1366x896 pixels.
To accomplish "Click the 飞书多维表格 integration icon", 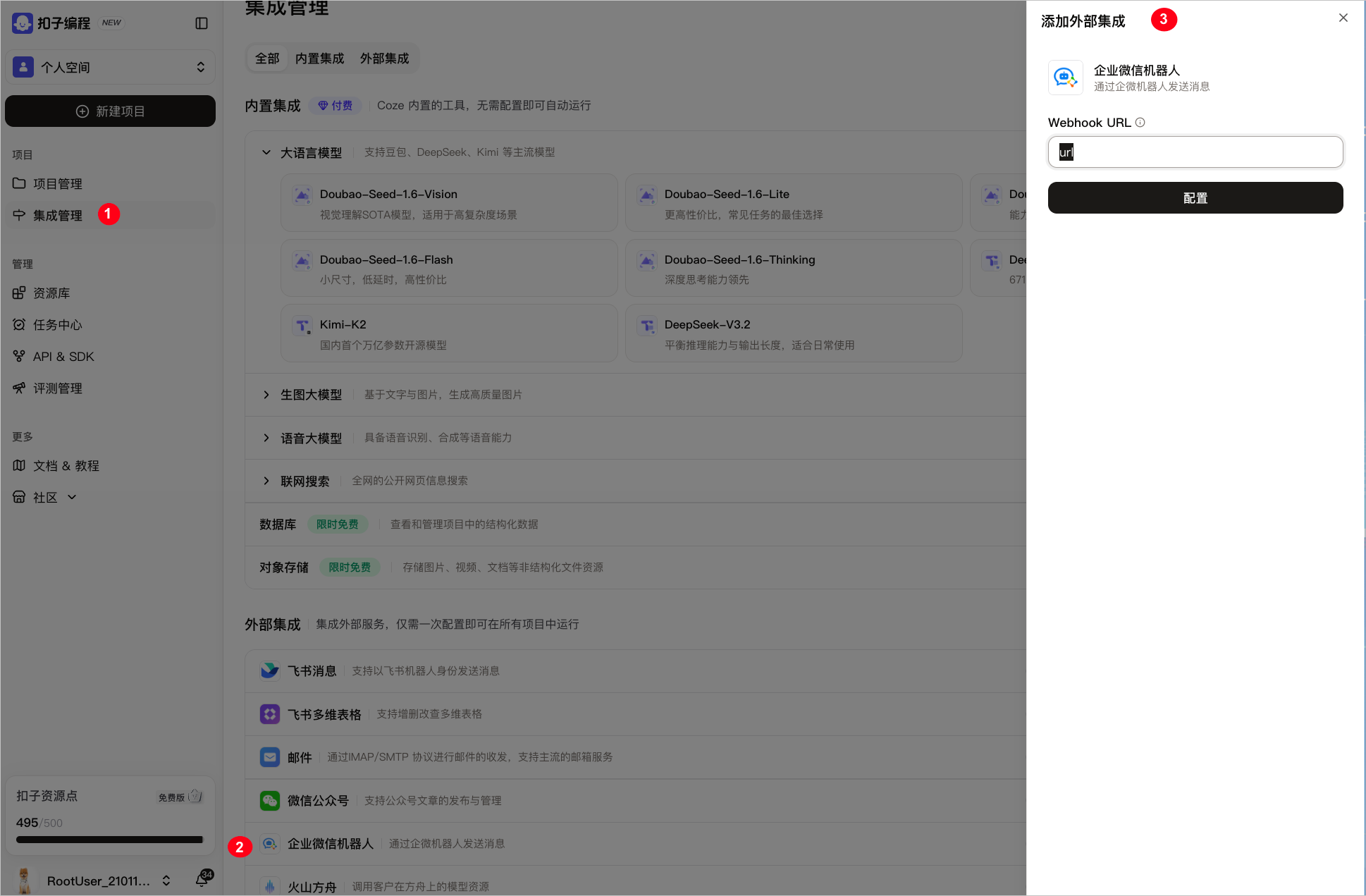I will point(270,714).
